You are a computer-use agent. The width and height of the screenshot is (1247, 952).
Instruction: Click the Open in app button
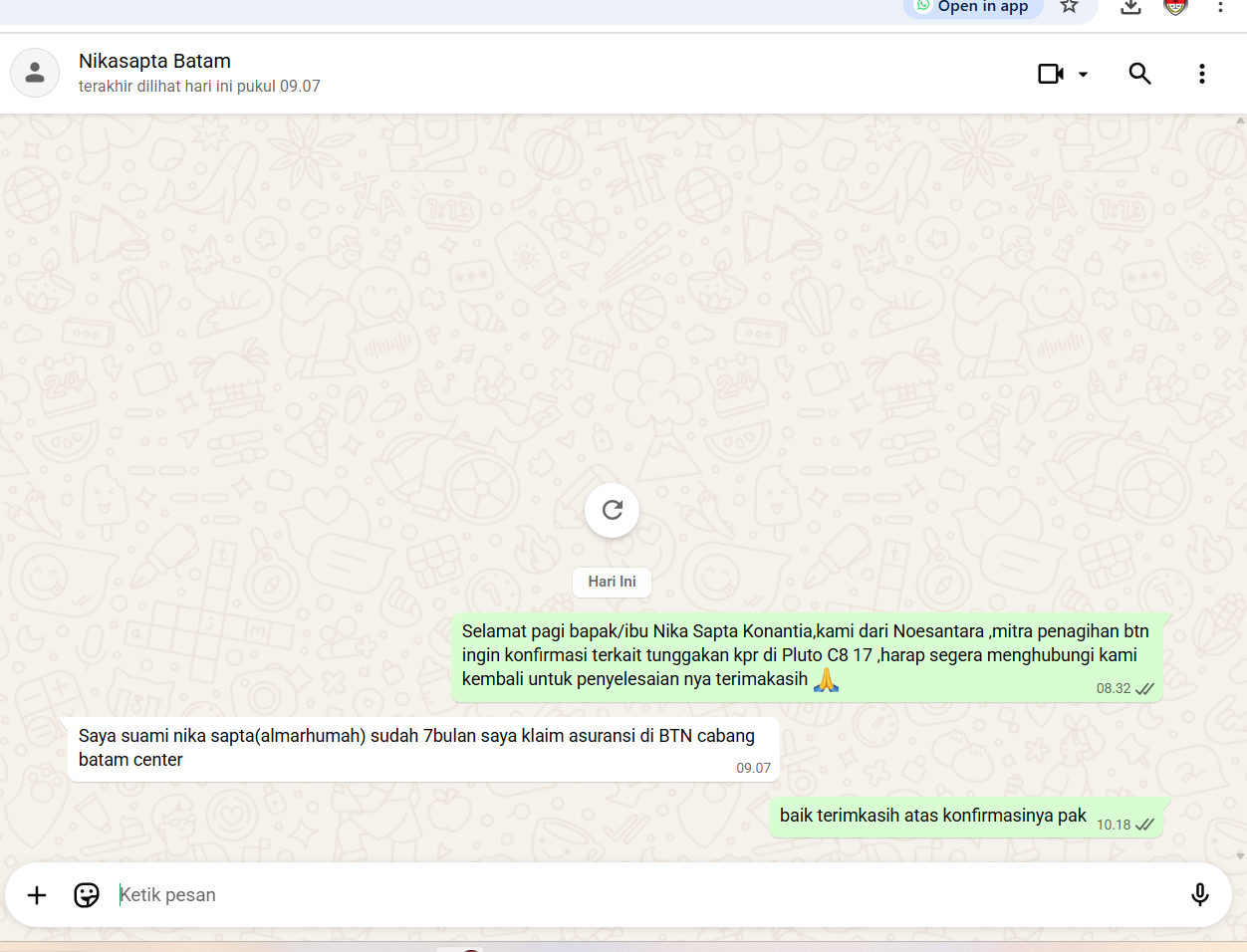click(x=973, y=7)
